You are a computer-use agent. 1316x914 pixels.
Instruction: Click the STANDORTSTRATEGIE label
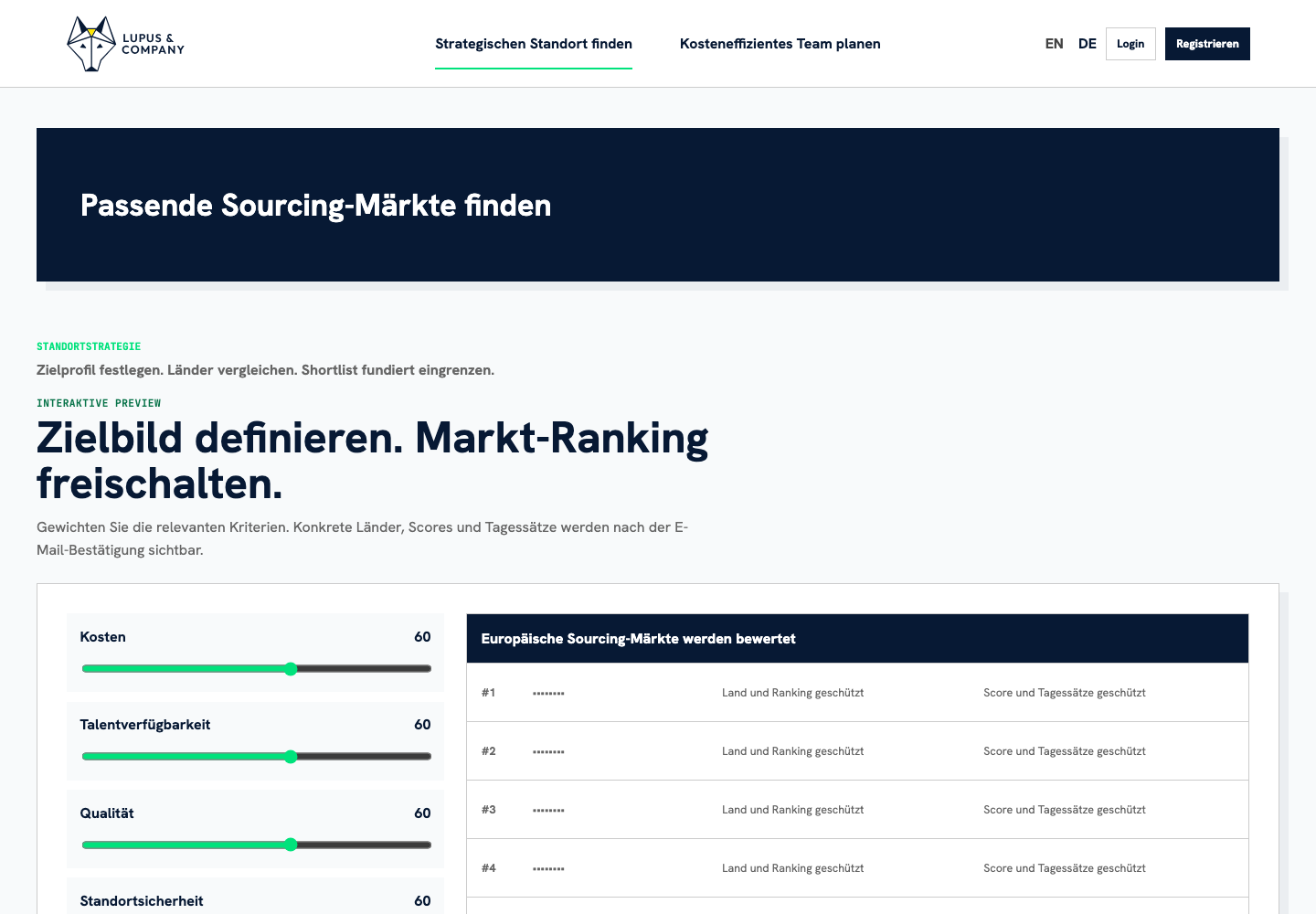[89, 346]
